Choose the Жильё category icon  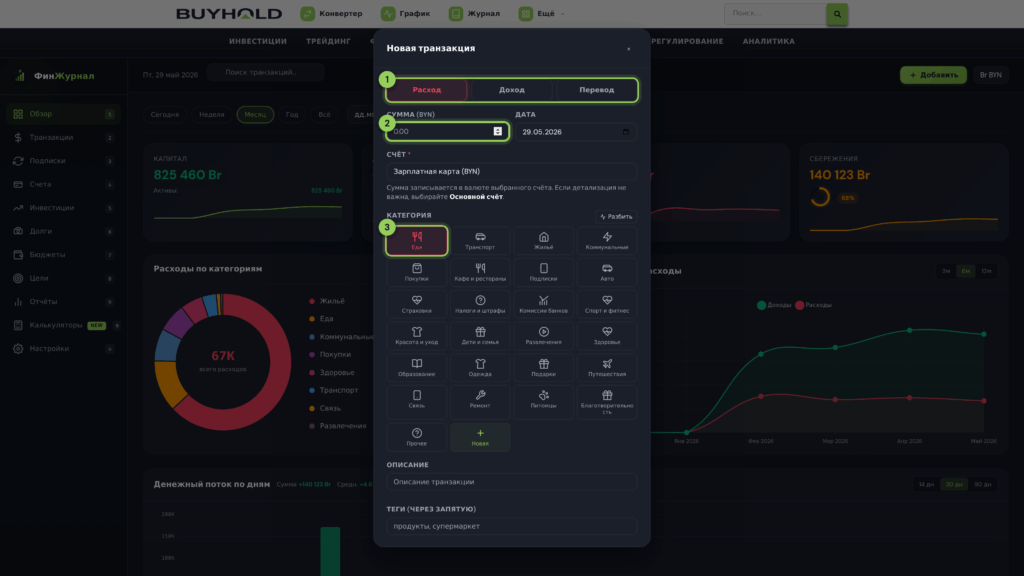(543, 240)
